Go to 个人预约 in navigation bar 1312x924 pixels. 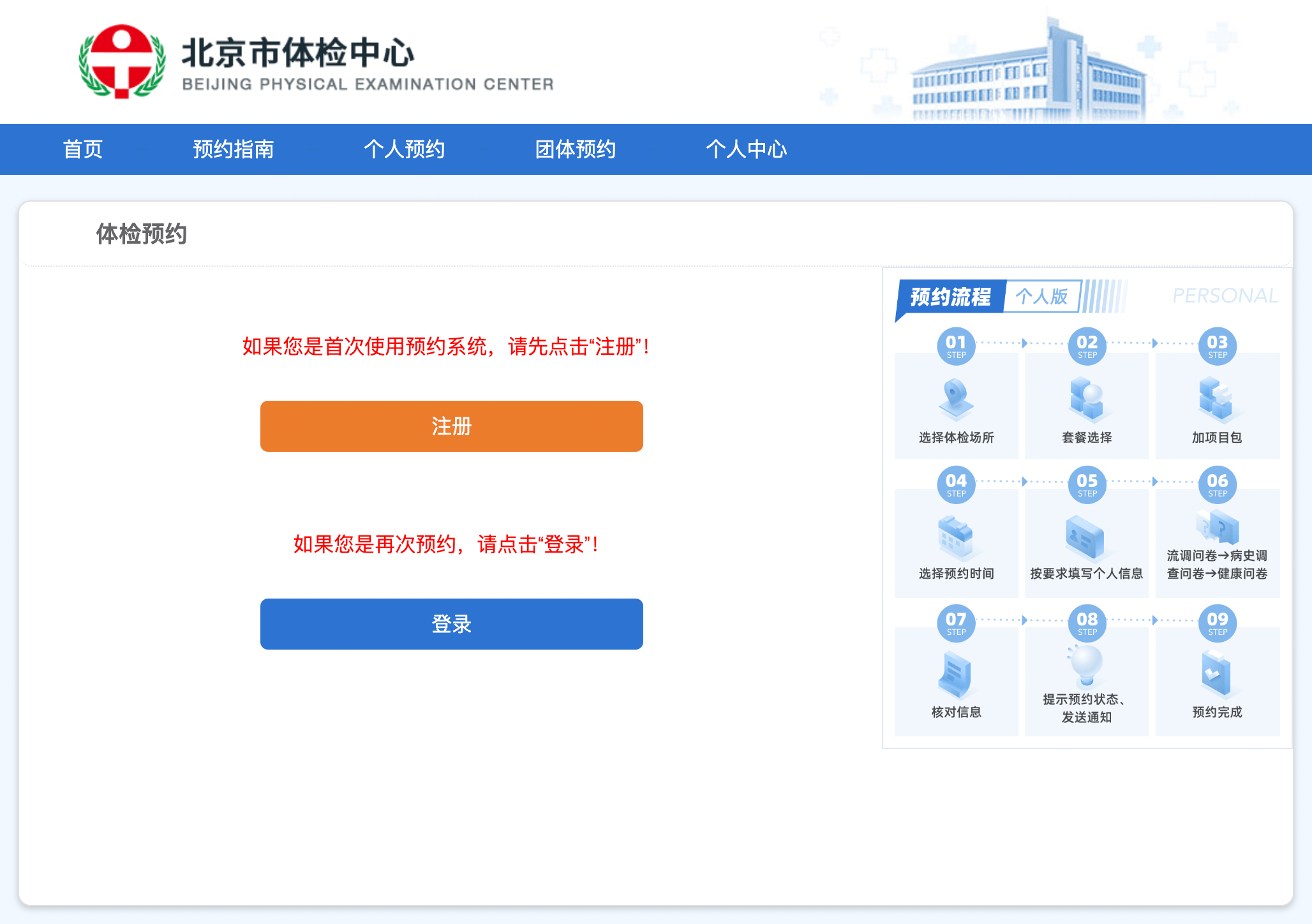(405, 149)
